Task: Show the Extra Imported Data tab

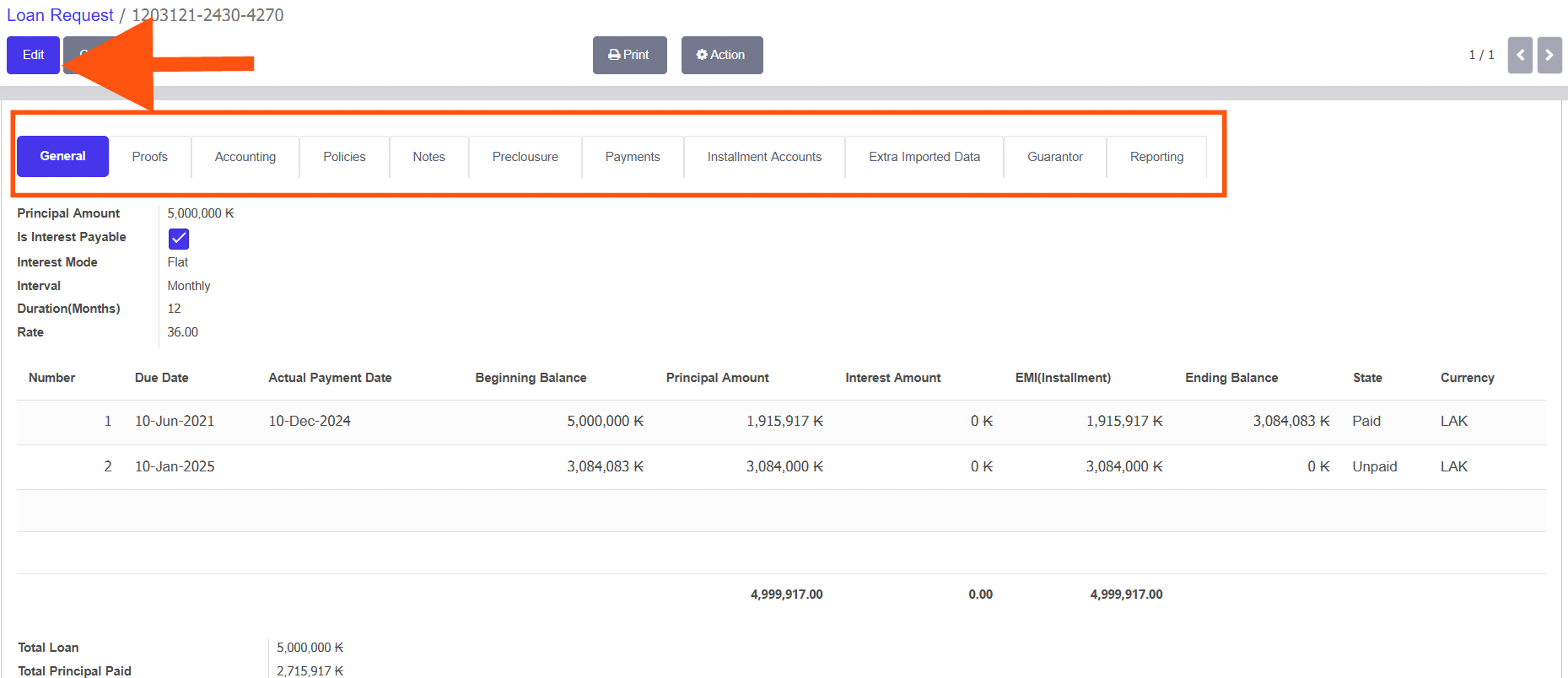Action: tap(924, 157)
